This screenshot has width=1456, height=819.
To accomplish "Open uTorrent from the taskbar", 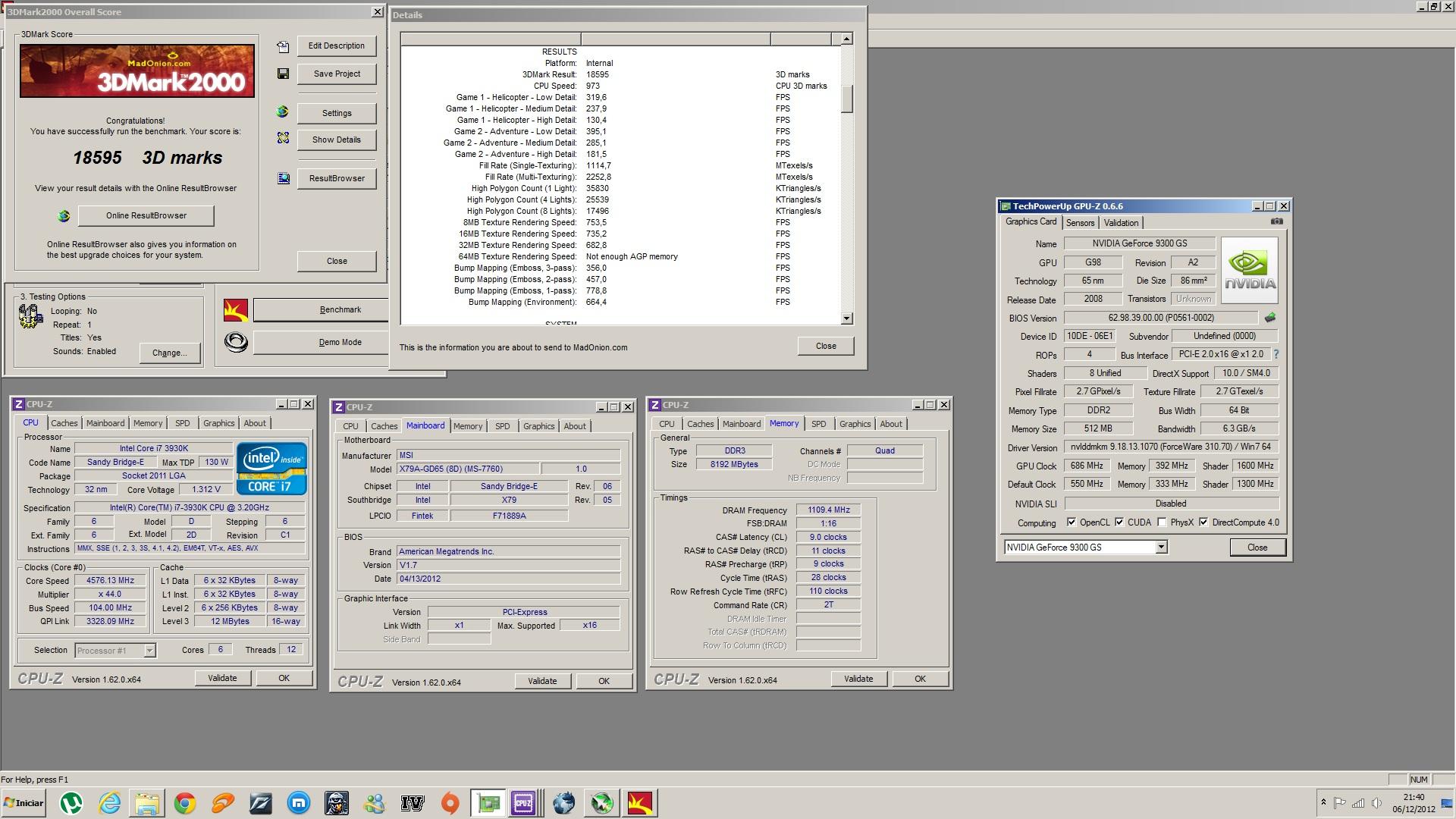I will tap(71, 803).
